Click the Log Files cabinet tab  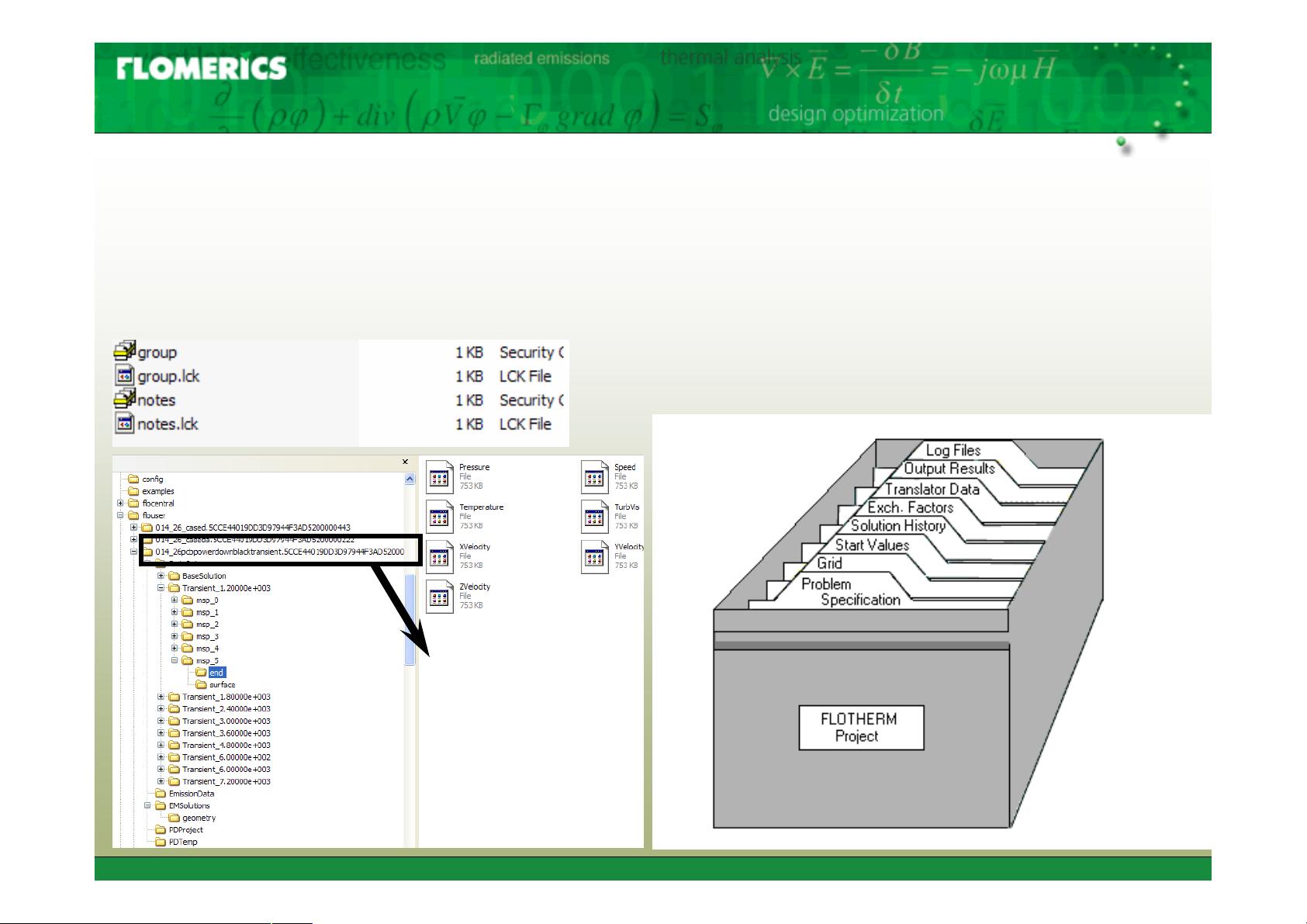[953, 450]
